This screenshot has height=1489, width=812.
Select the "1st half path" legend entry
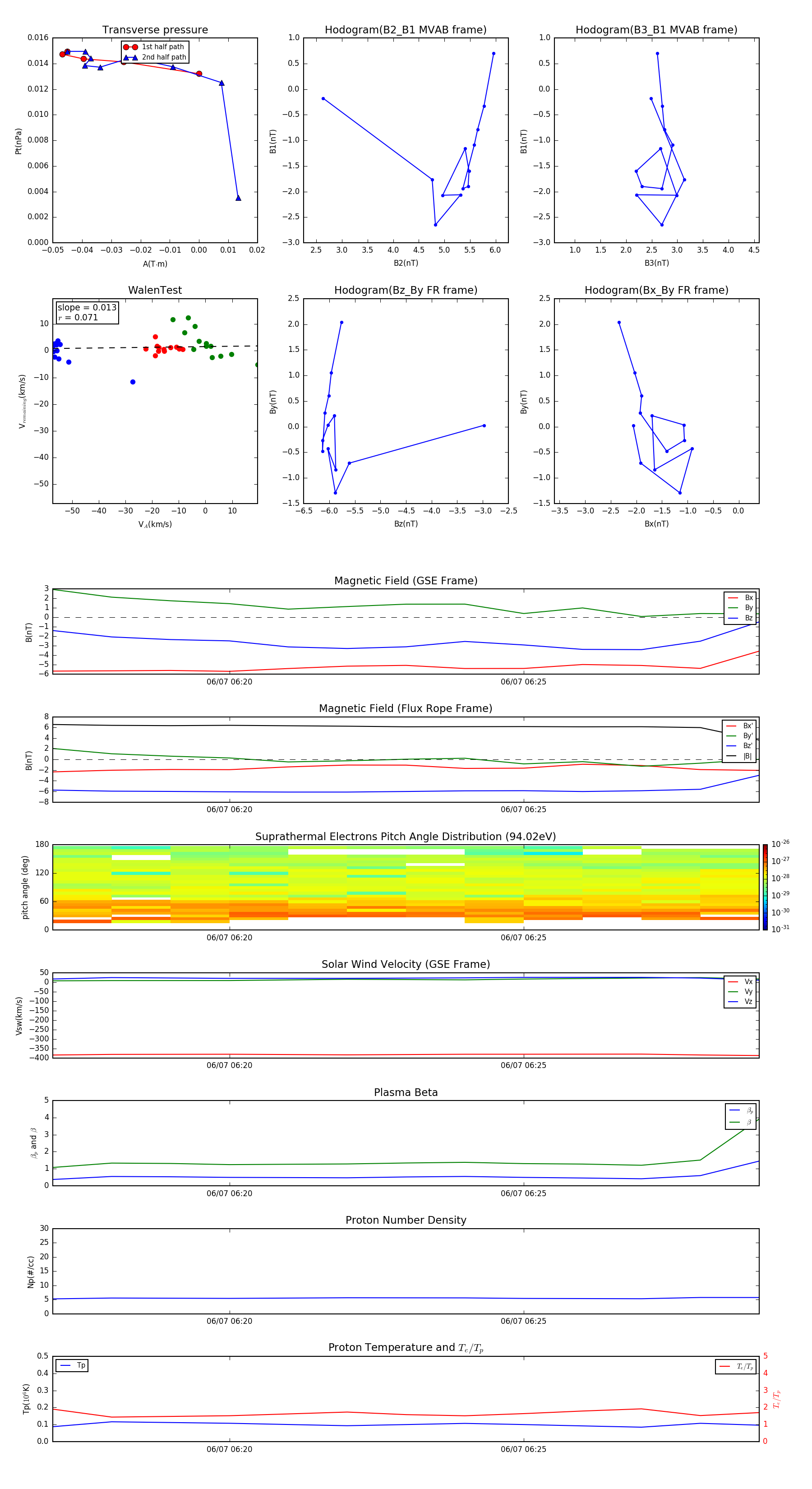[154, 47]
